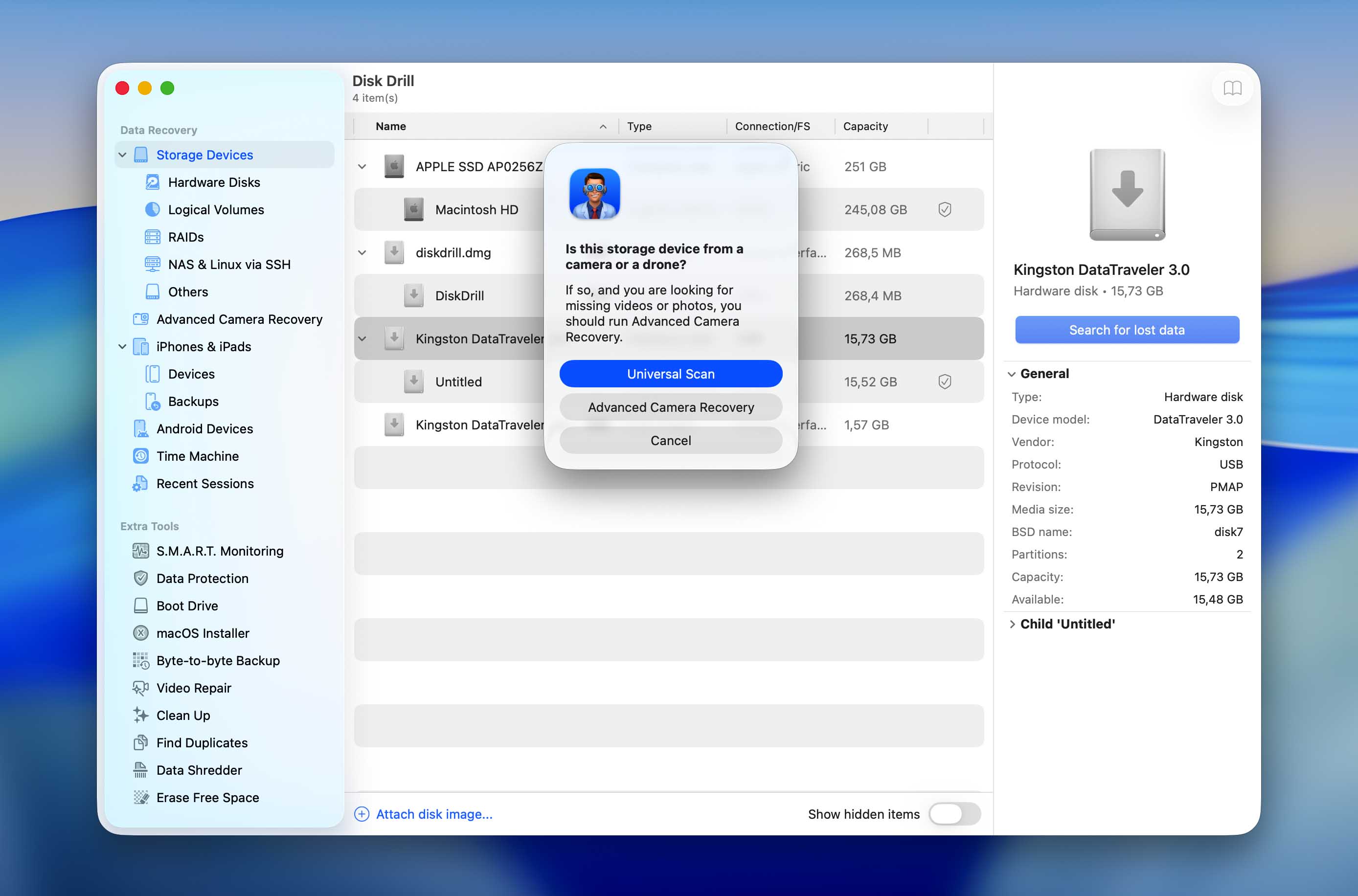The width and height of the screenshot is (1358, 896).
Task: Open macOS Installer icon
Action: (x=140, y=634)
